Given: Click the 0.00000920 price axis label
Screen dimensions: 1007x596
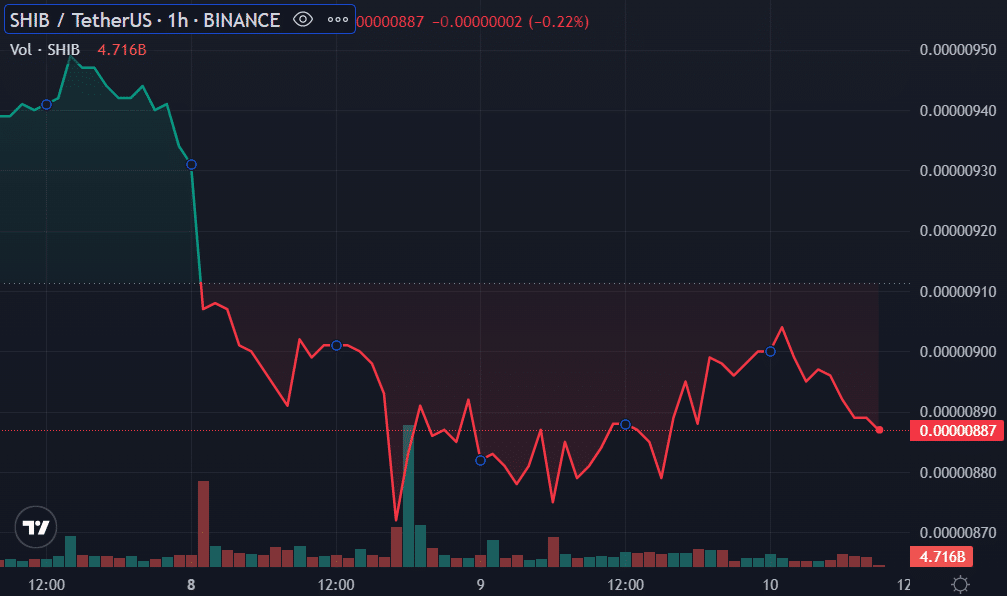Looking at the screenshot, I should coord(958,231).
